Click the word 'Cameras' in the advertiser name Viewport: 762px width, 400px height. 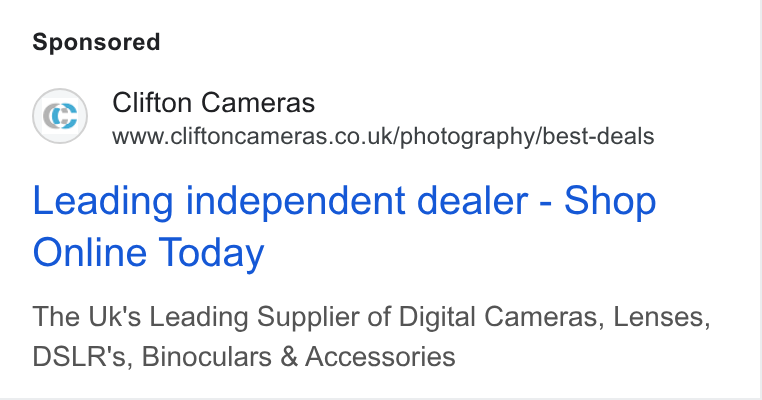tap(258, 103)
